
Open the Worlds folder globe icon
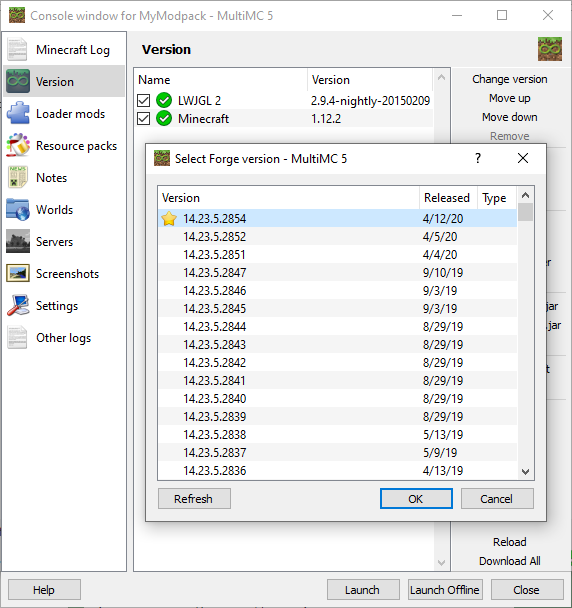(18, 209)
